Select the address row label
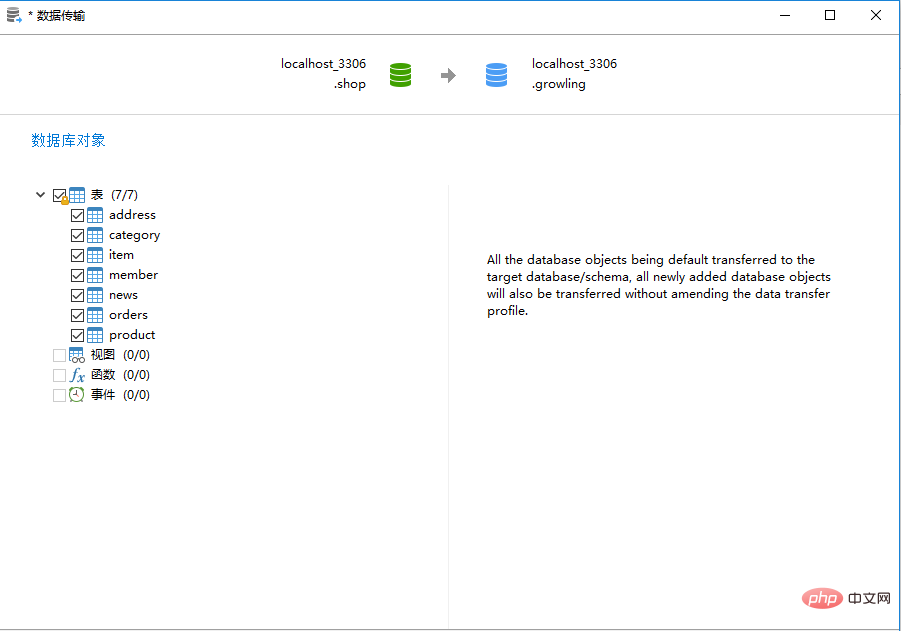 [x=132, y=215]
